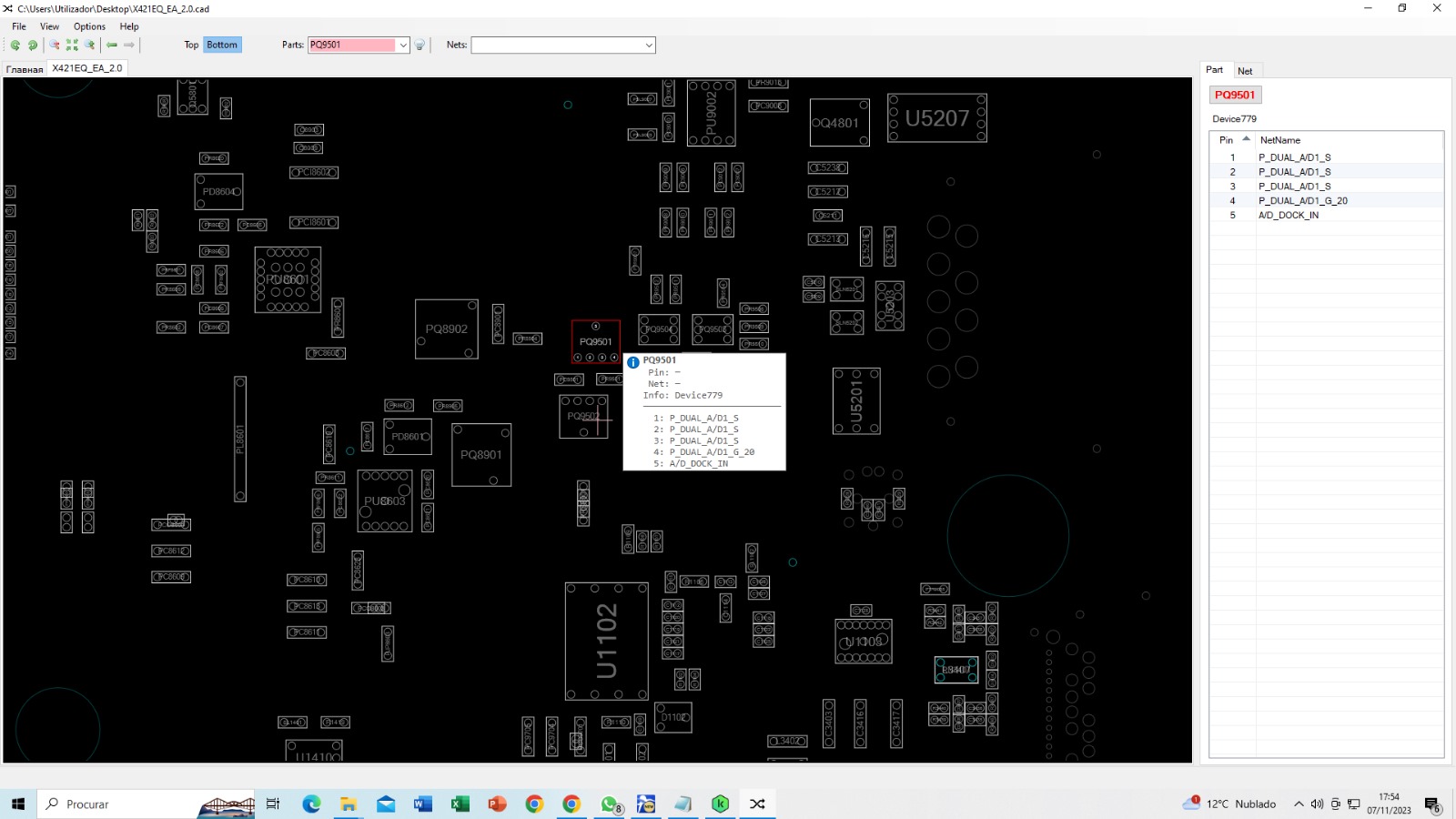Screen dimensions: 1456x819
Task: Switch to the Net tab in side panel
Action: 1245,71
